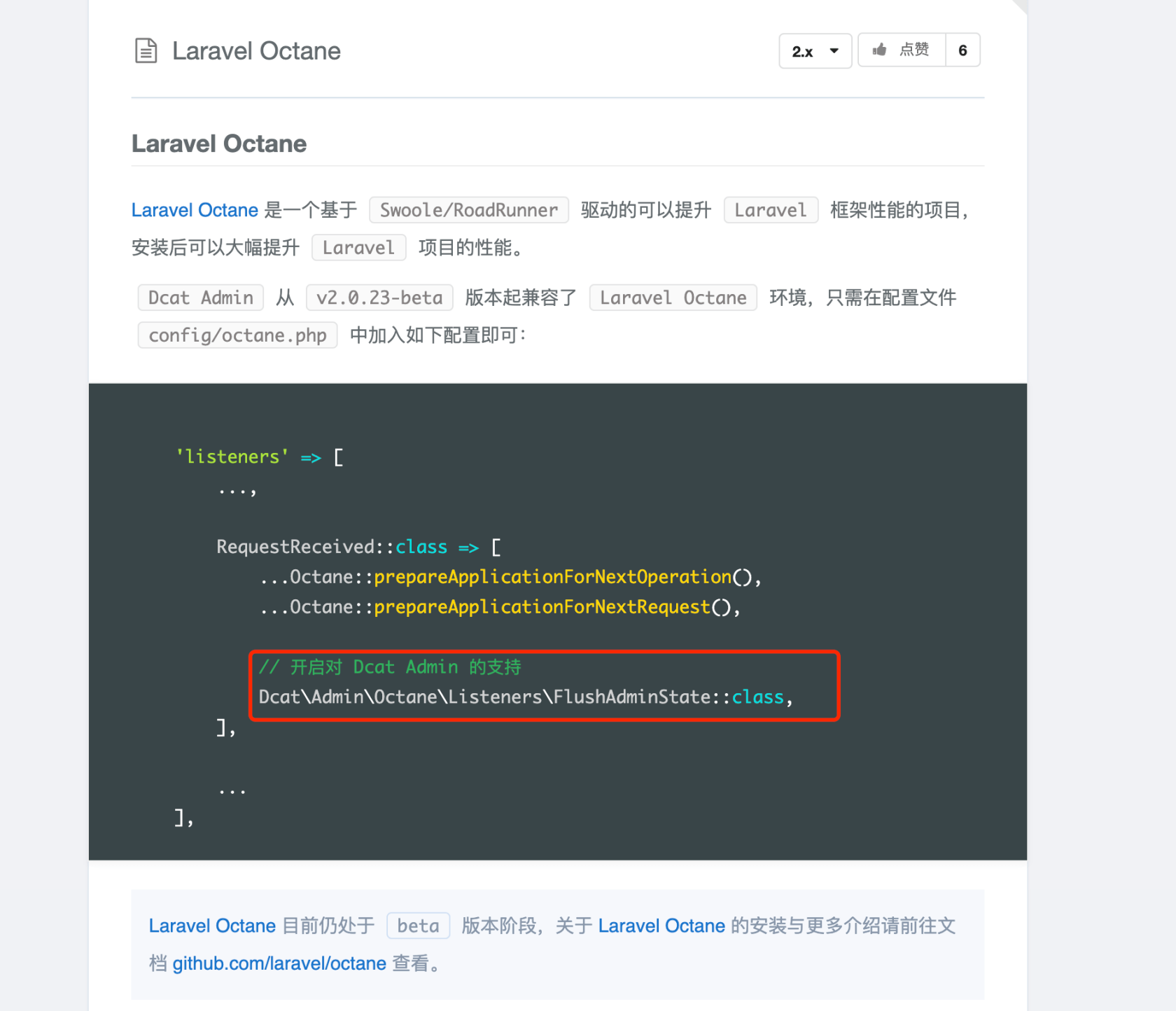Click RequestReceived::class line in code
The width and height of the screenshot is (1176, 1011).
click(x=358, y=547)
